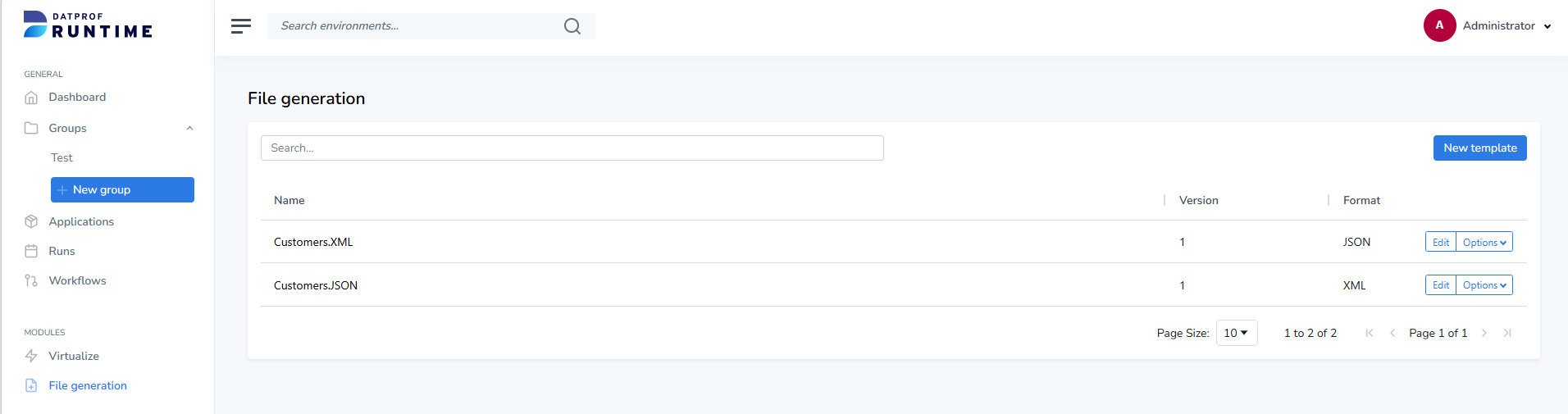This screenshot has width=1568, height=414.
Task: Click the New template button
Action: click(1479, 148)
